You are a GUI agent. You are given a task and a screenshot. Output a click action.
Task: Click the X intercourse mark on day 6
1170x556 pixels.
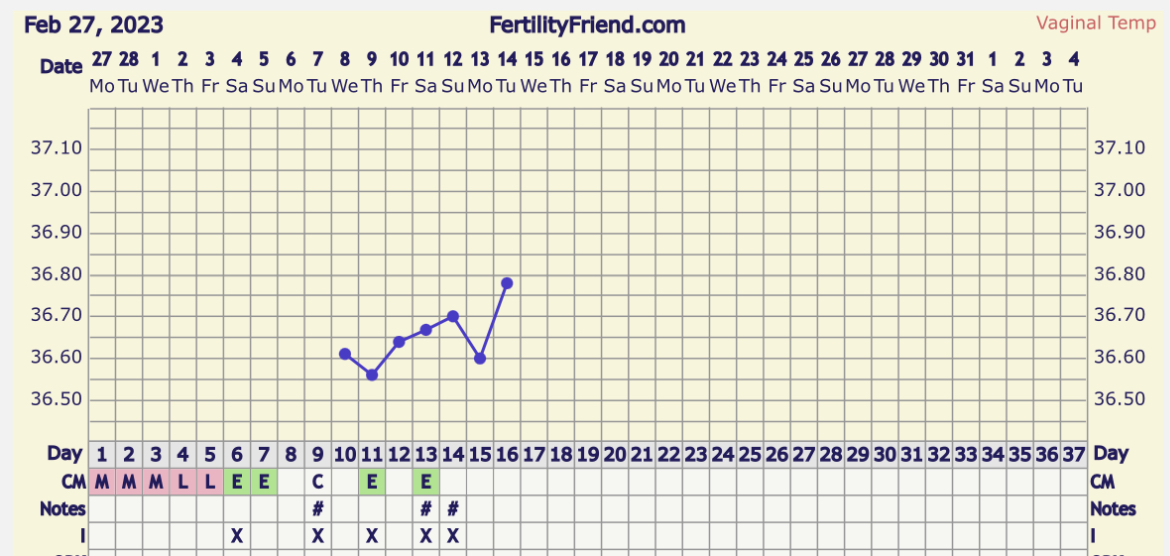237,536
